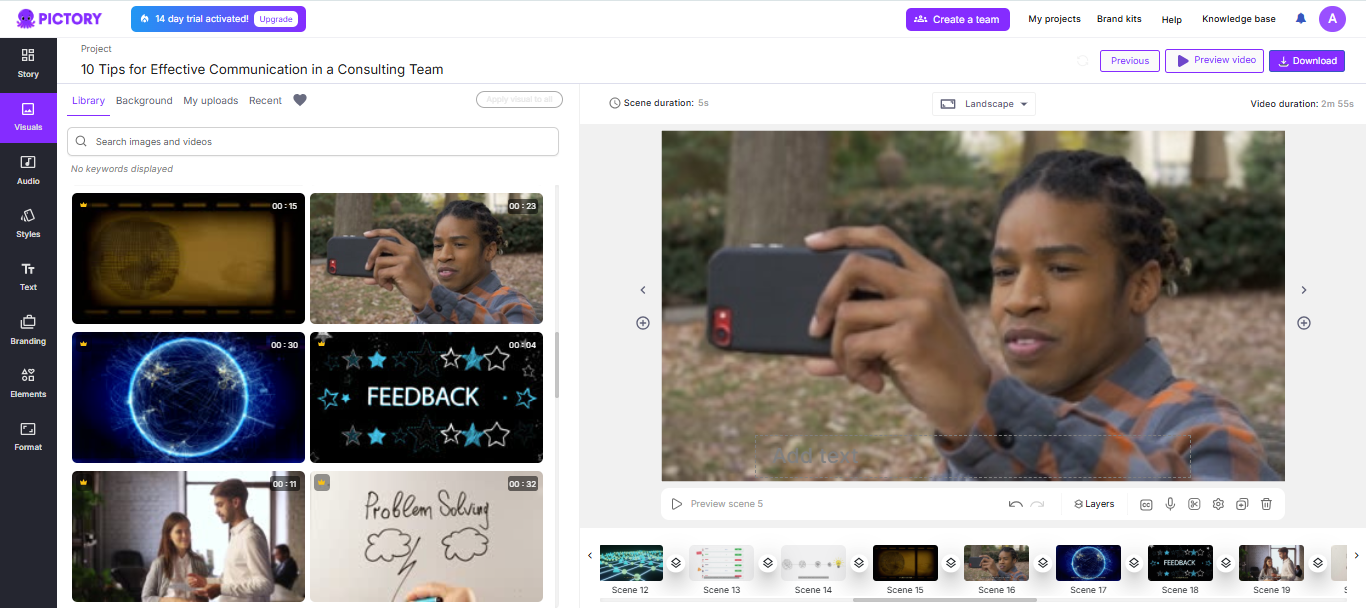Open scene settings gear

pyautogui.click(x=1218, y=504)
